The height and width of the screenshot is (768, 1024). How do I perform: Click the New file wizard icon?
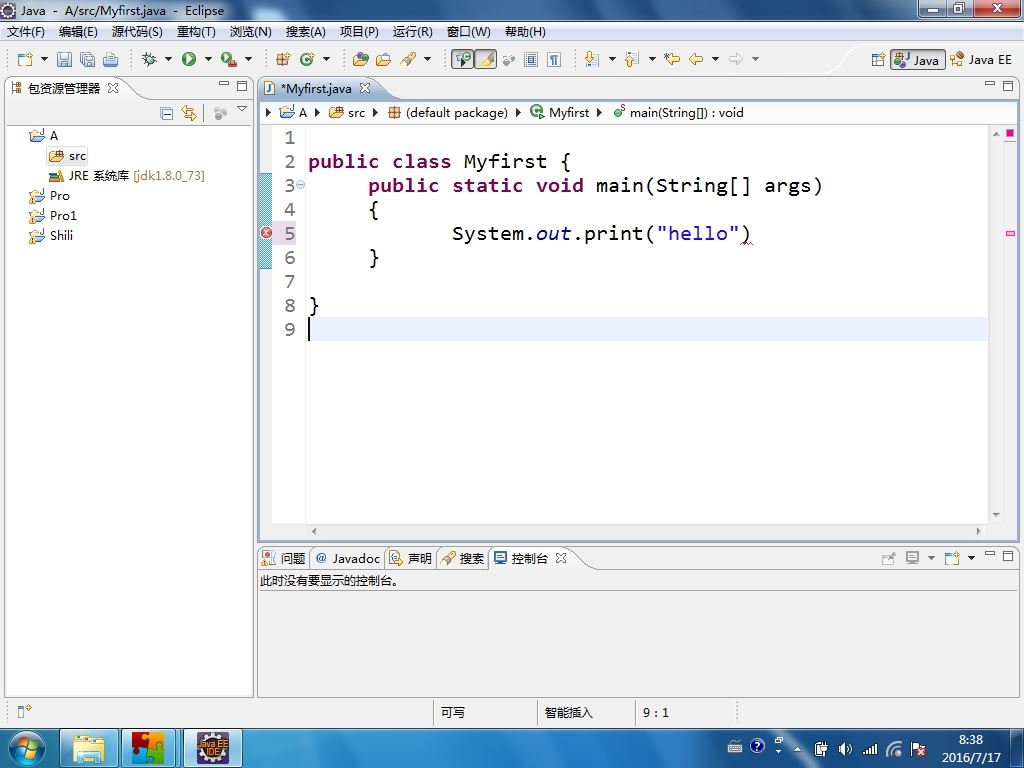pyautogui.click(x=25, y=59)
